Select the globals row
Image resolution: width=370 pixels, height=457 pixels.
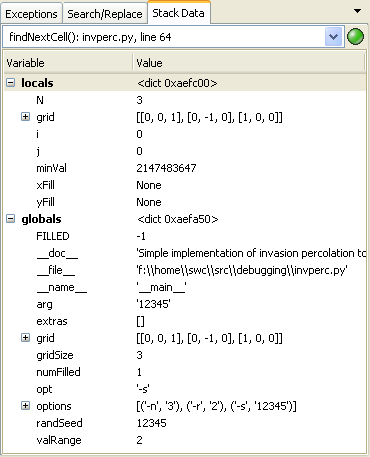click(x=185, y=219)
